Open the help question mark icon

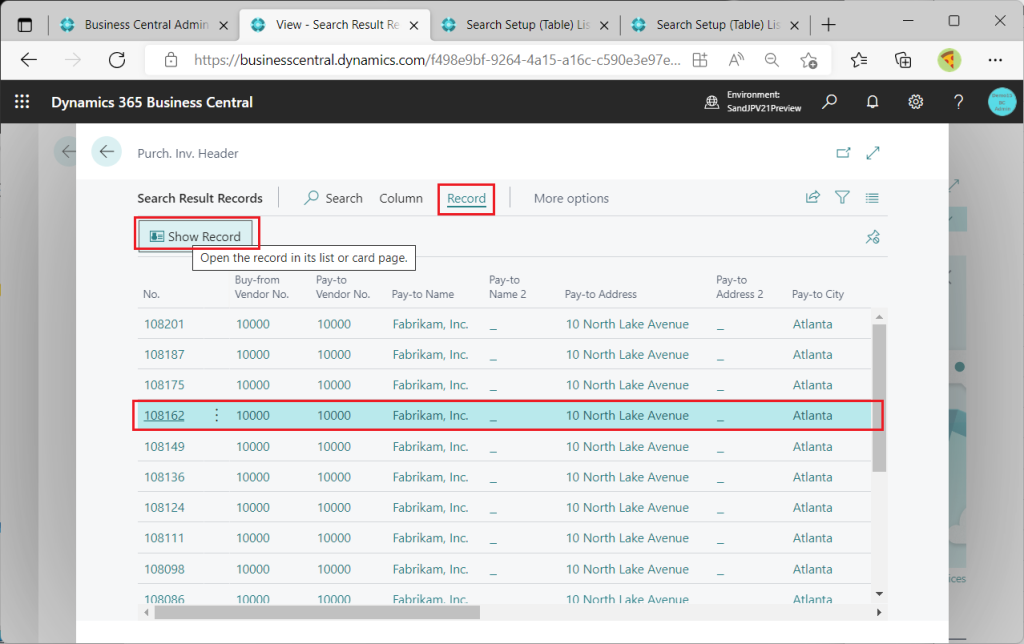tap(958, 102)
